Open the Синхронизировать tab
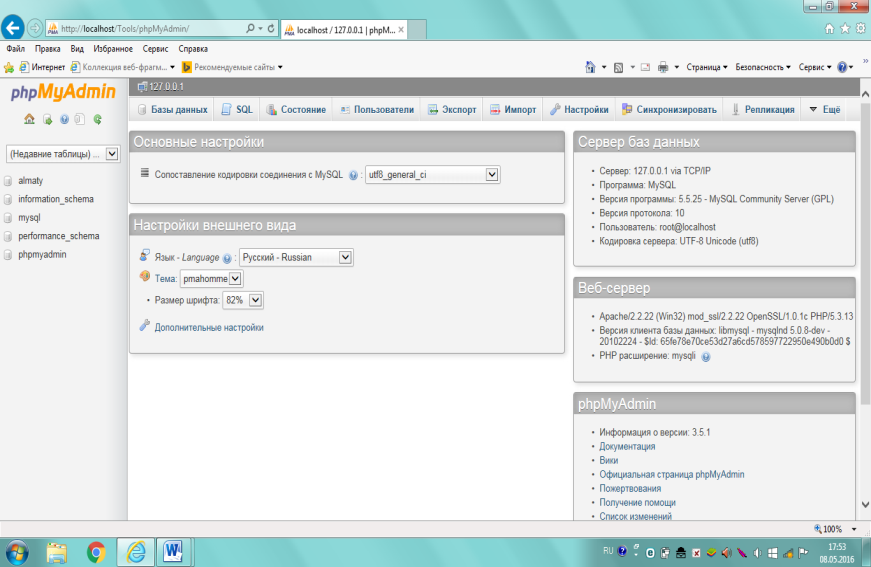 point(669,109)
